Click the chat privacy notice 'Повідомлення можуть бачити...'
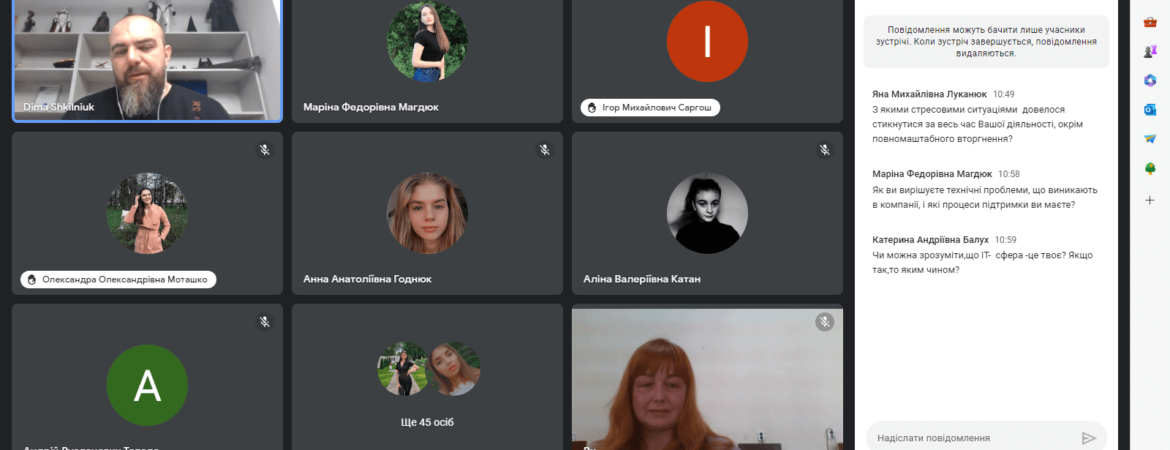The width and height of the screenshot is (1170, 450). (986, 42)
